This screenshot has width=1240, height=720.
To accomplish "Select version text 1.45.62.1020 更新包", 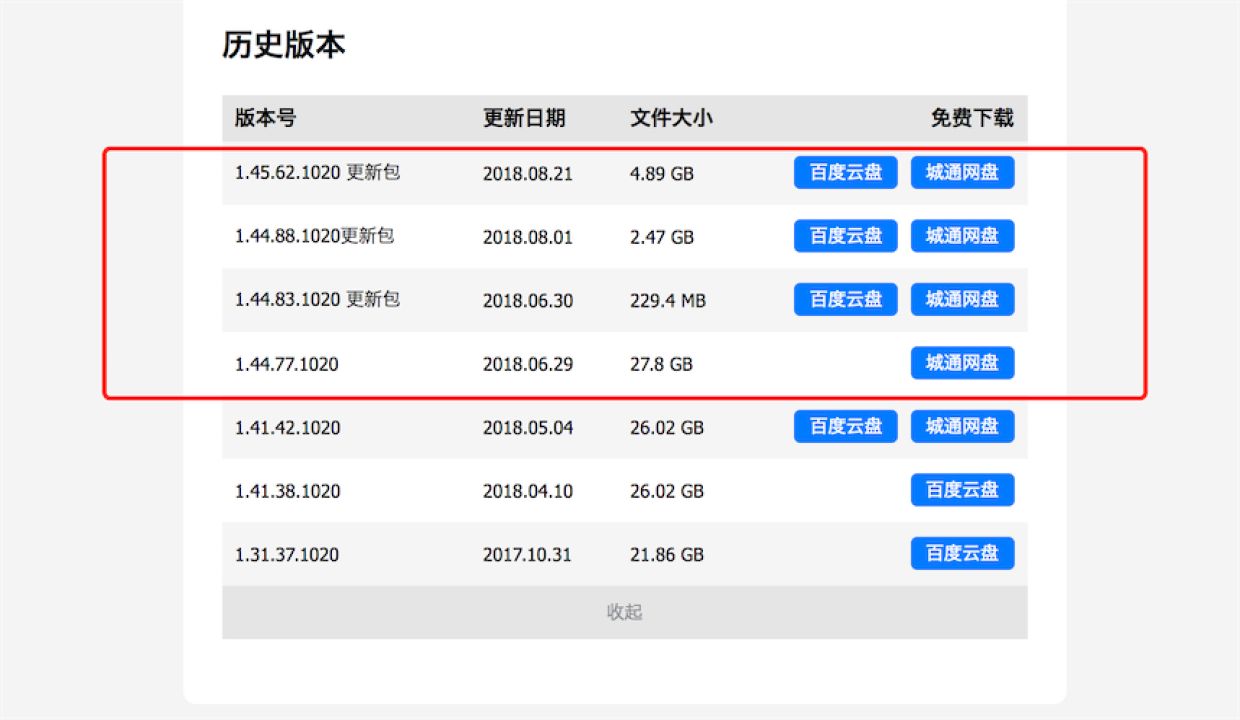I will (x=318, y=173).
